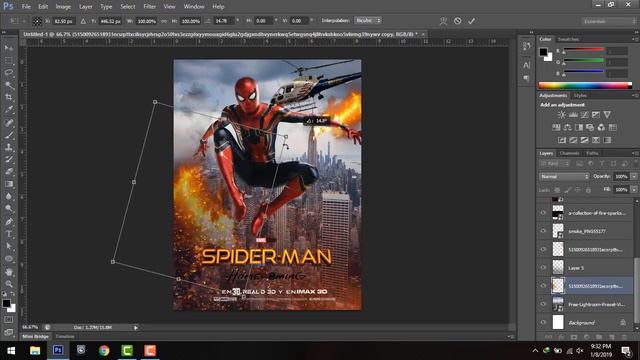Viewport: 640px width, 360px height.
Task: Open the History panel icon
Action: pos(527,47)
